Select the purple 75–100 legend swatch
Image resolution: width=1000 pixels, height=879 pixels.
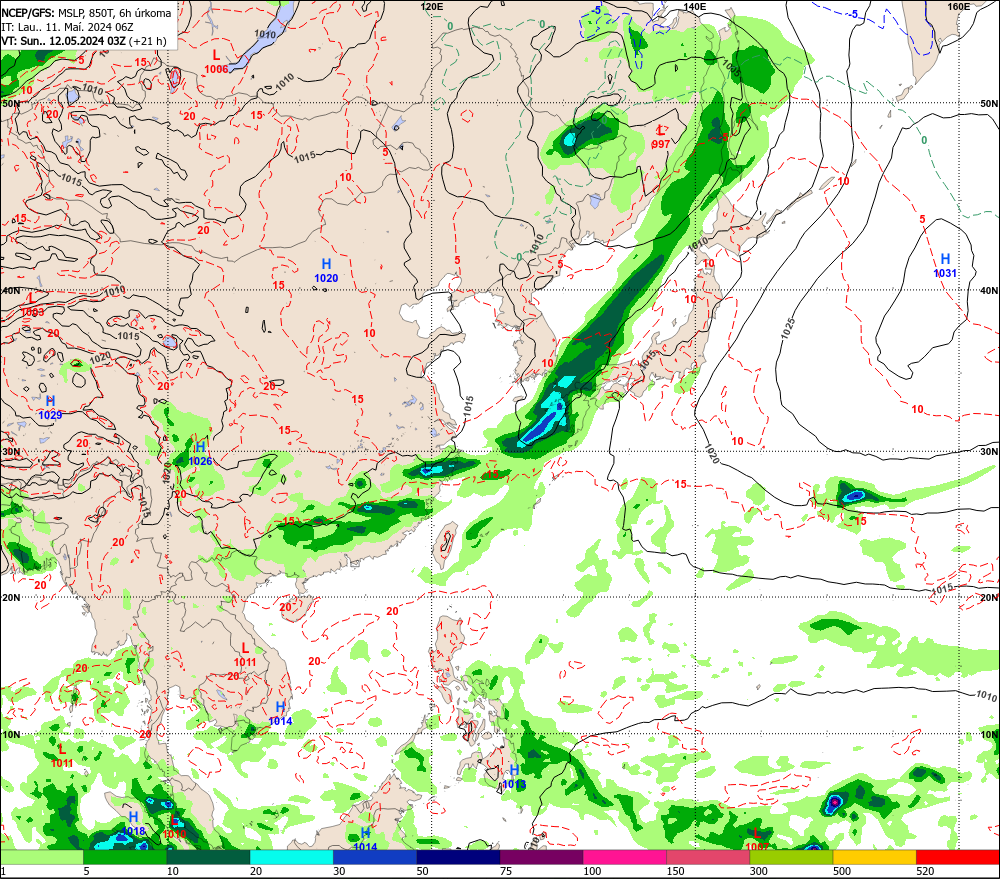(541, 857)
